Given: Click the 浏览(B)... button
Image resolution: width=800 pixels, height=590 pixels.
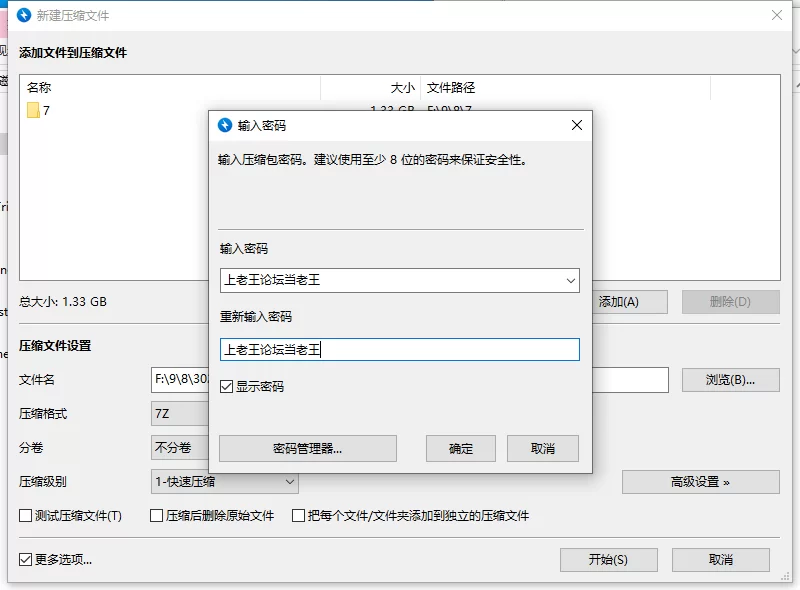Looking at the screenshot, I should point(731,380).
